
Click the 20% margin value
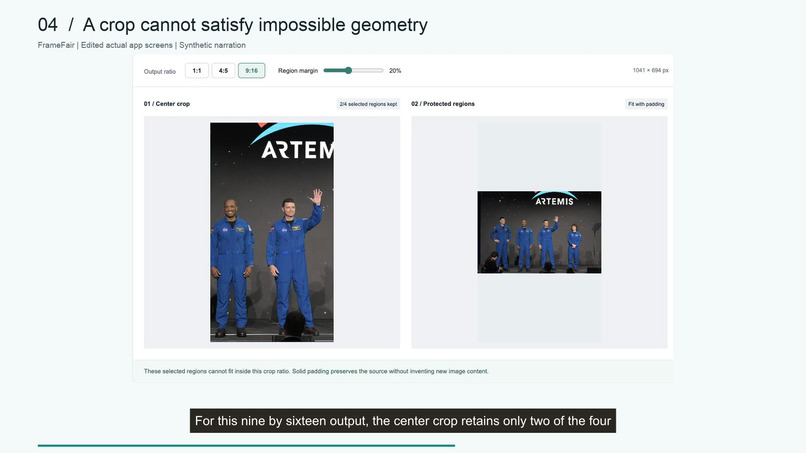coord(395,70)
